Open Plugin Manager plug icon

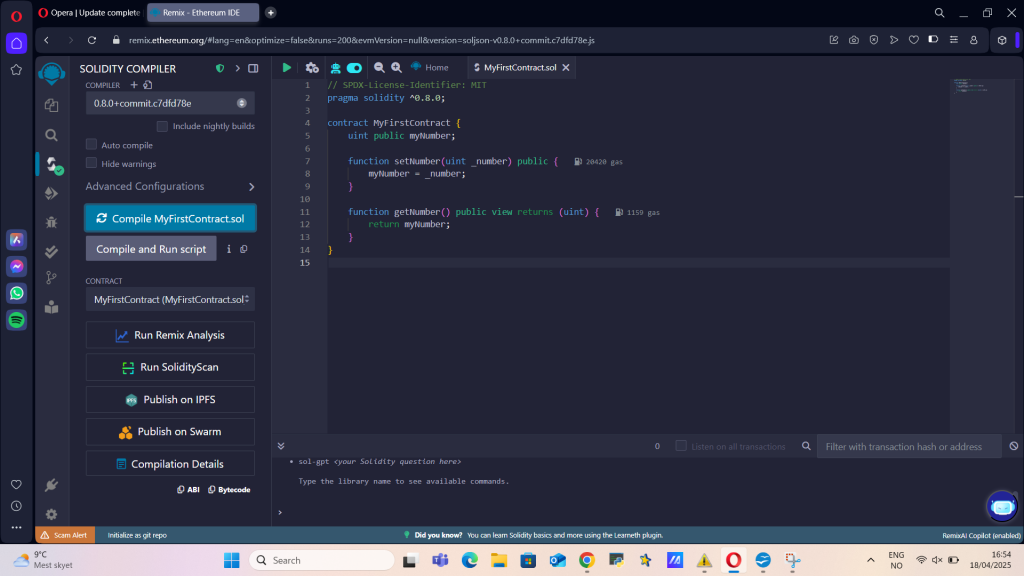52,485
